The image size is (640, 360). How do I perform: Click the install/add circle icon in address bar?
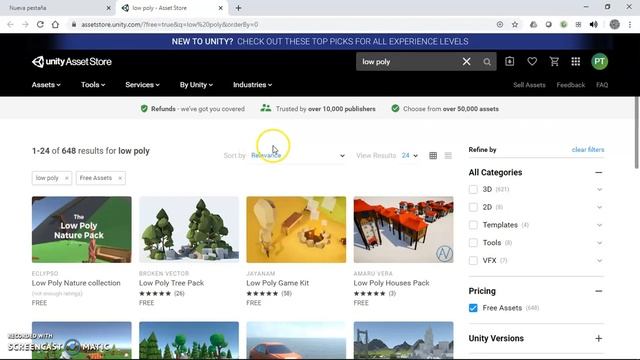coord(500,24)
